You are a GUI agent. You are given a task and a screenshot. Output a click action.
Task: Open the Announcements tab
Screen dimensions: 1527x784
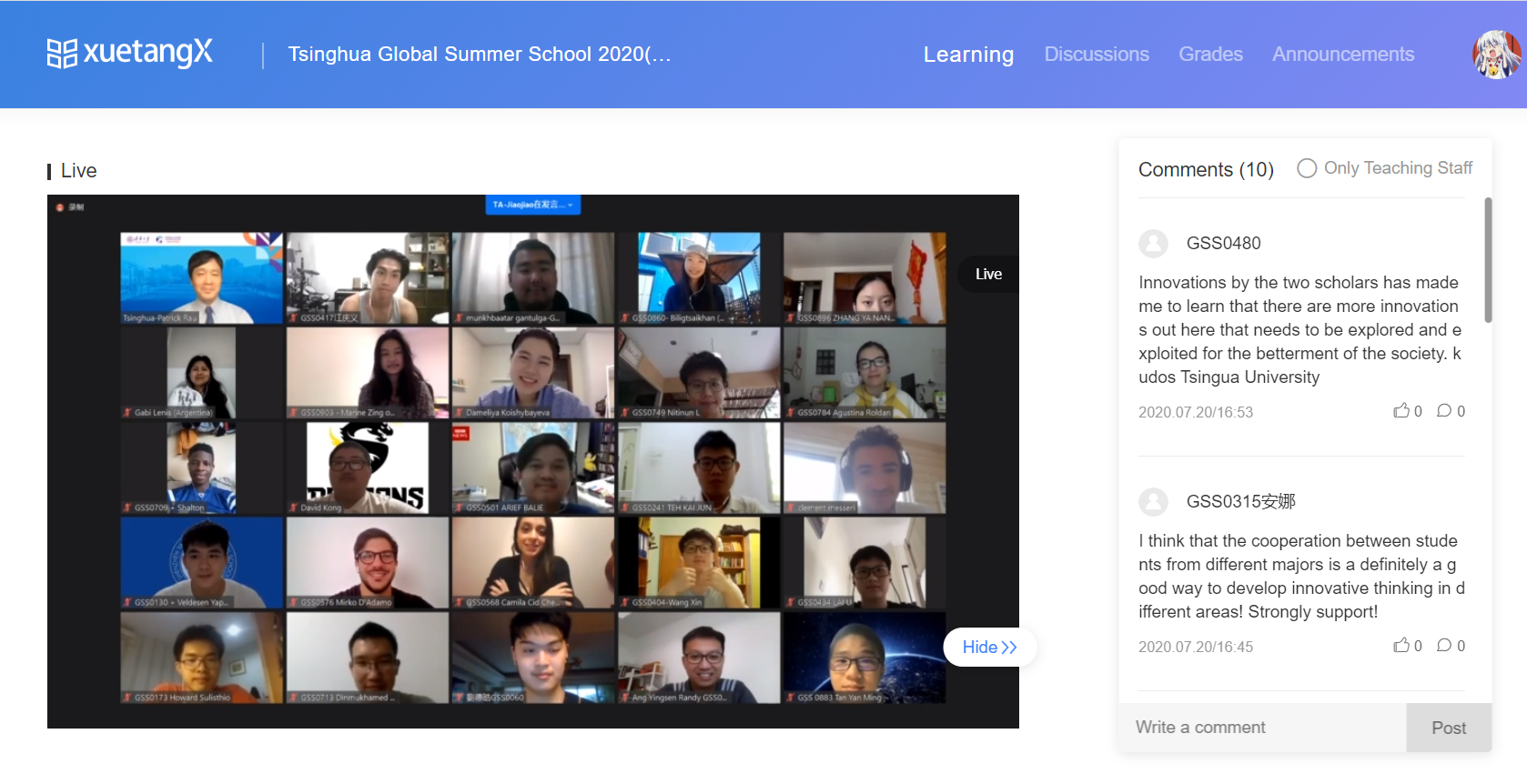(1342, 55)
